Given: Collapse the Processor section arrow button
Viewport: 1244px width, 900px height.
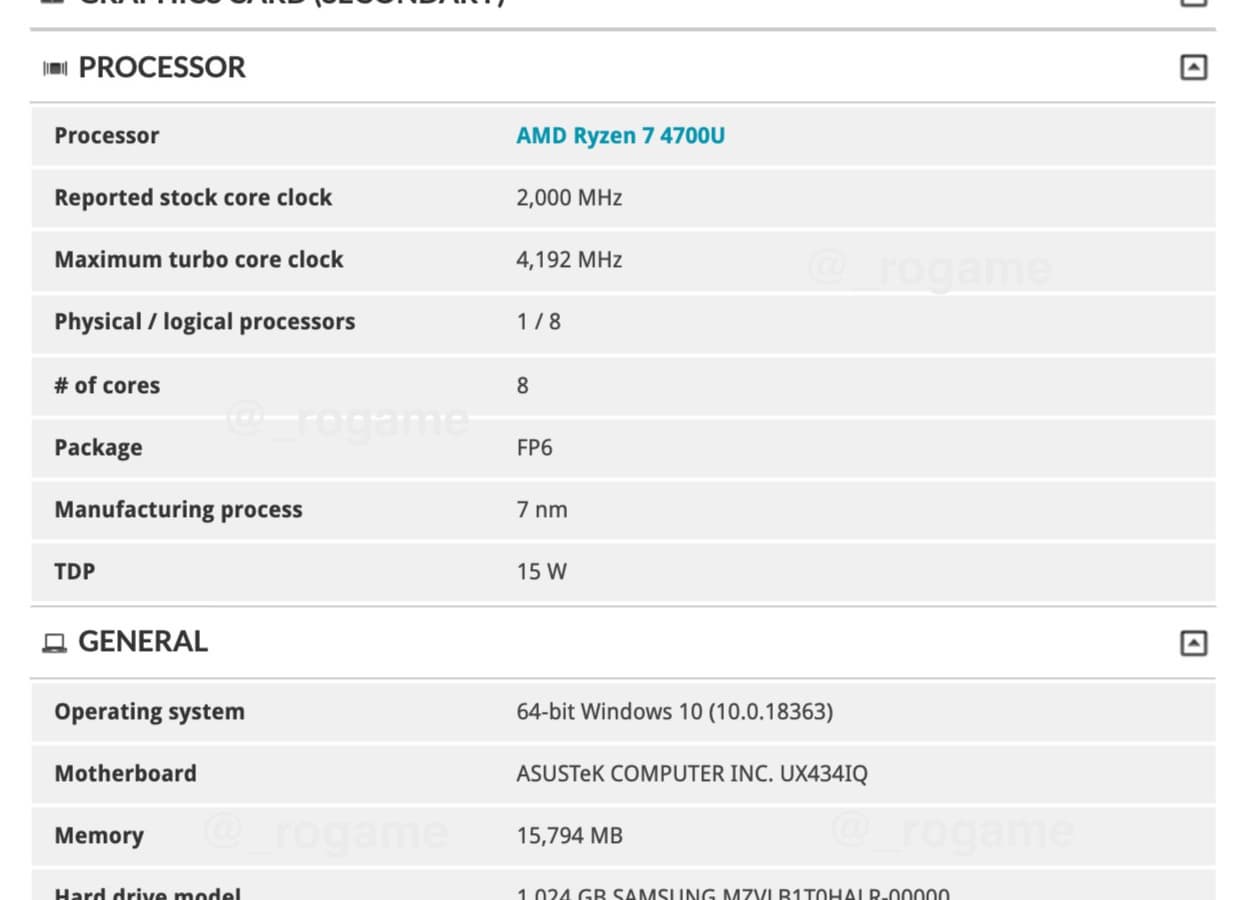Looking at the screenshot, I should 1193,68.
